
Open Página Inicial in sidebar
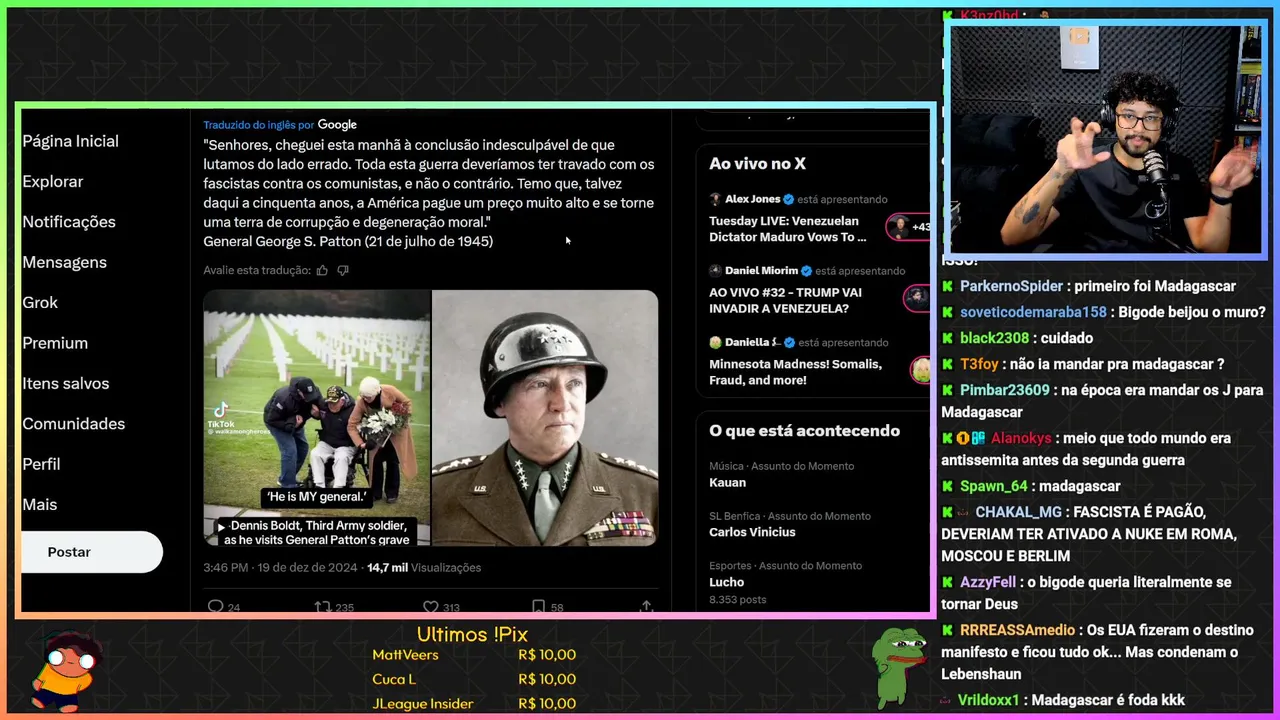[x=70, y=141]
